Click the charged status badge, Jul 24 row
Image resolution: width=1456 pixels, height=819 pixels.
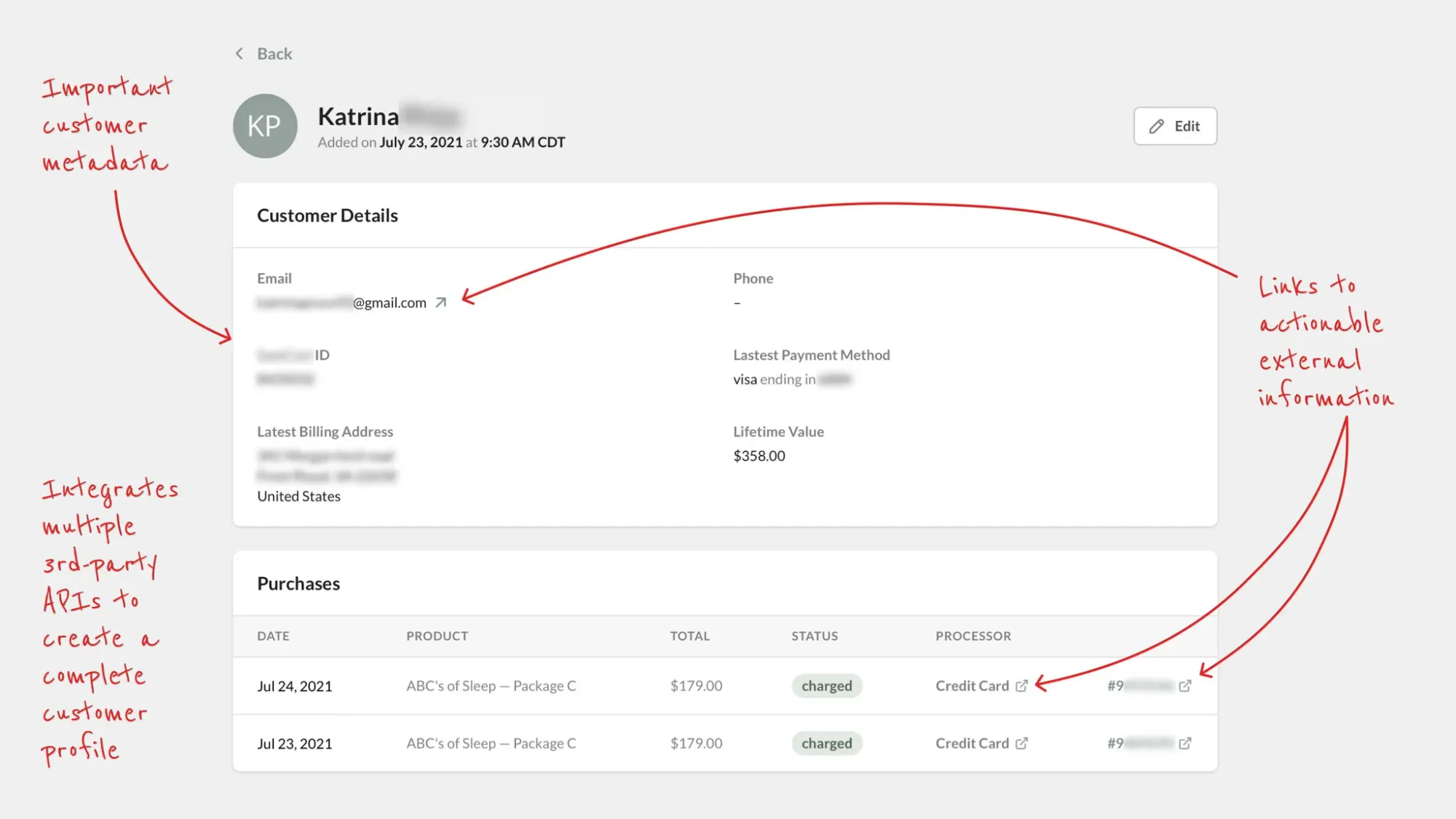(x=826, y=686)
